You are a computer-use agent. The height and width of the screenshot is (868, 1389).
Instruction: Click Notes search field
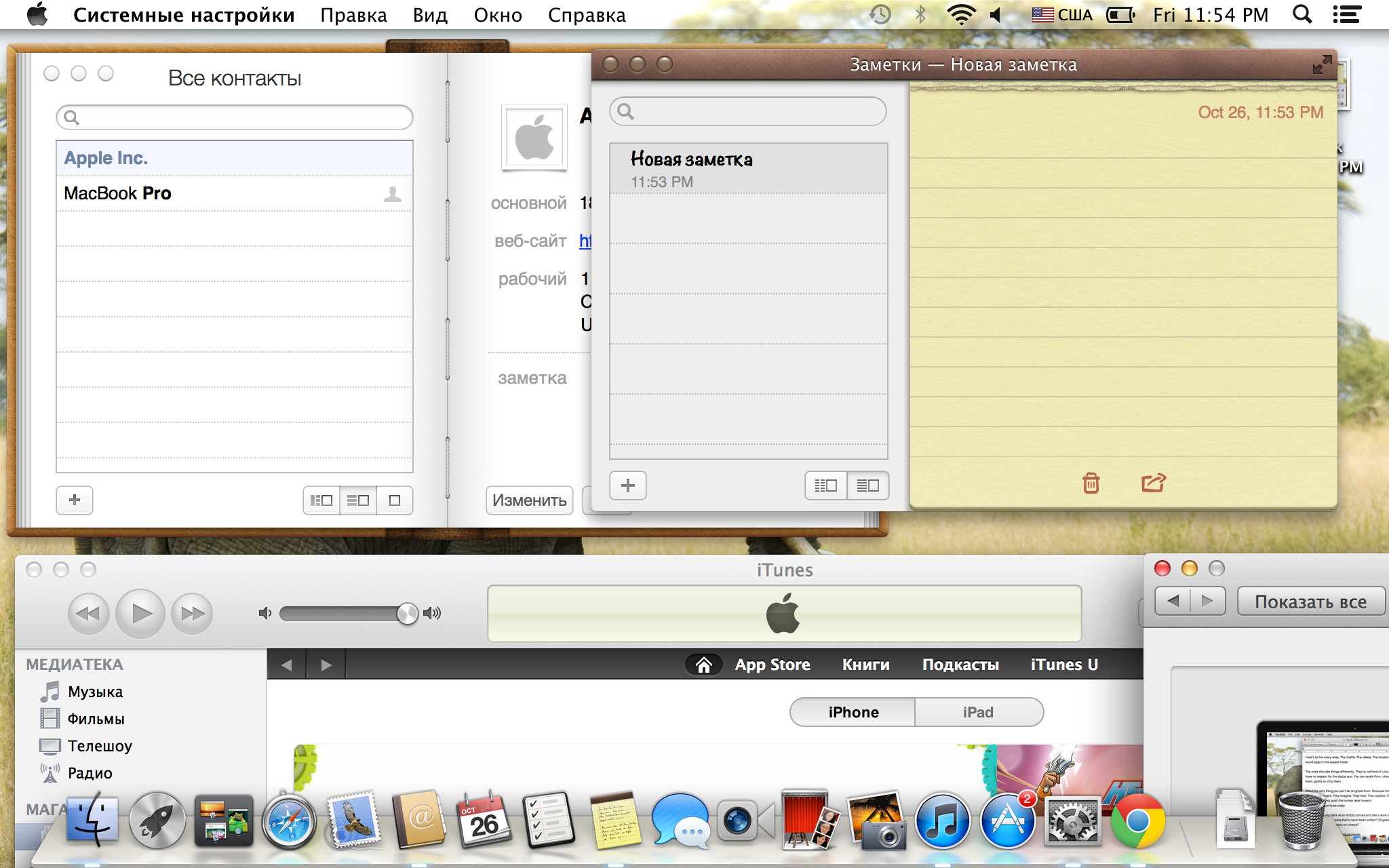748,111
